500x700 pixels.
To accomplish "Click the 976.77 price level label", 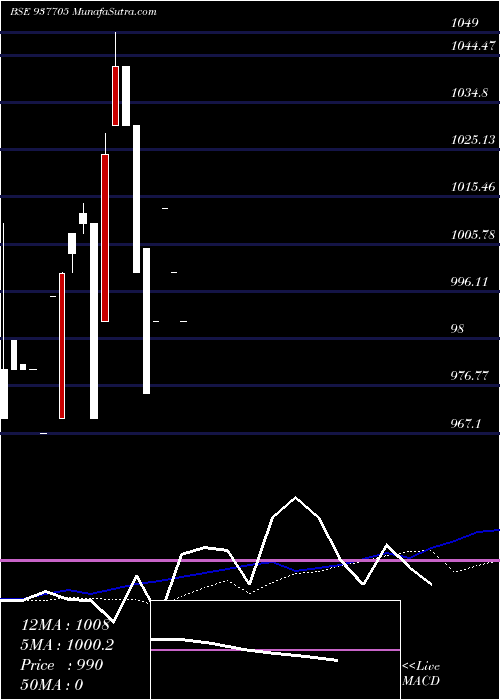I will pos(469,376).
